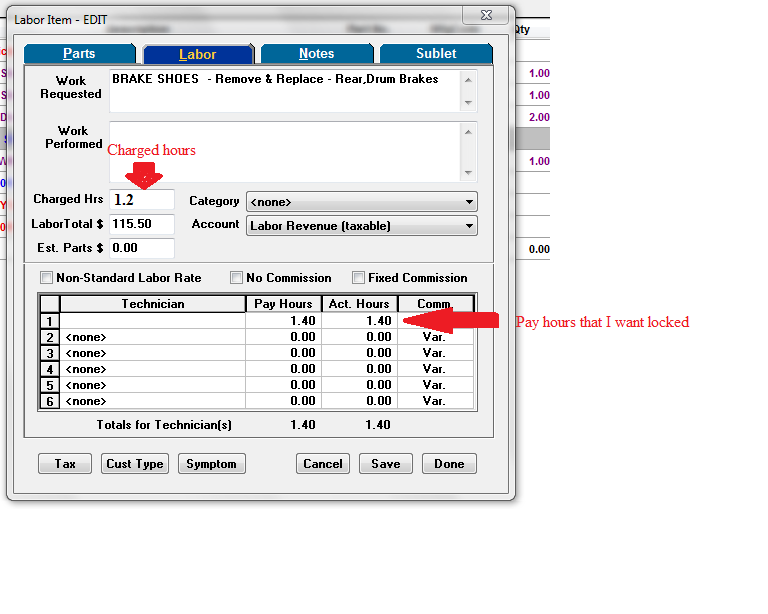The image size is (768, 614).
Task: Close the Labor Item EDIT dialog
Action: (x=486, y=15)
